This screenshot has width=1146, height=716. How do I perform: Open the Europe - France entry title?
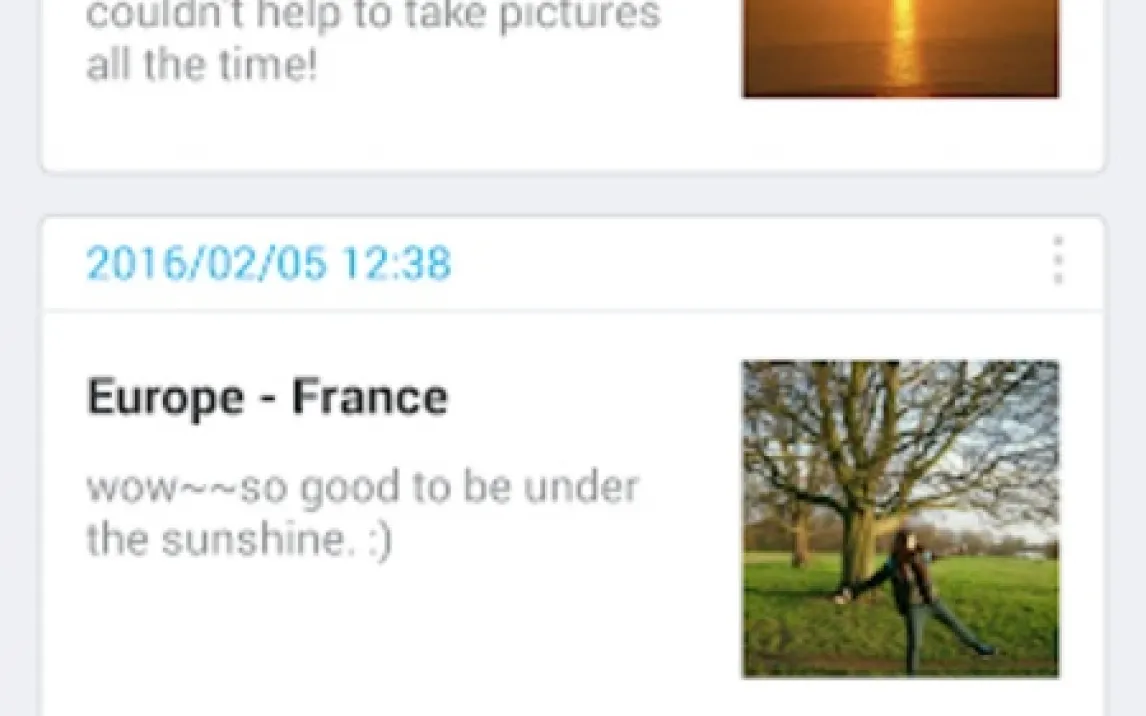[x=267, y=397]
